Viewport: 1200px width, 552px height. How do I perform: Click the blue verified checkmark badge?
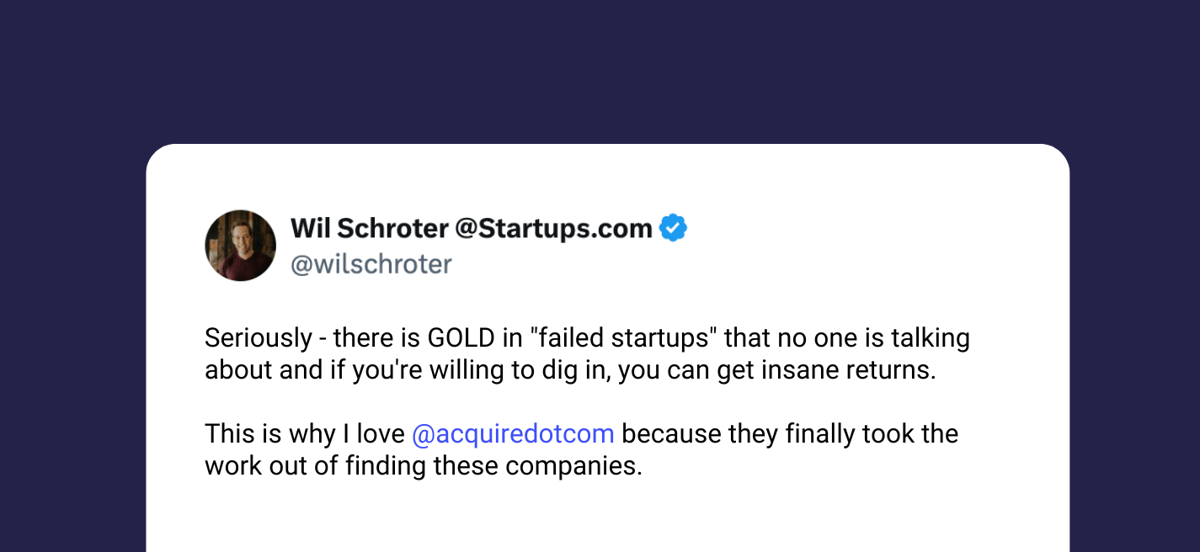[674, 229]
